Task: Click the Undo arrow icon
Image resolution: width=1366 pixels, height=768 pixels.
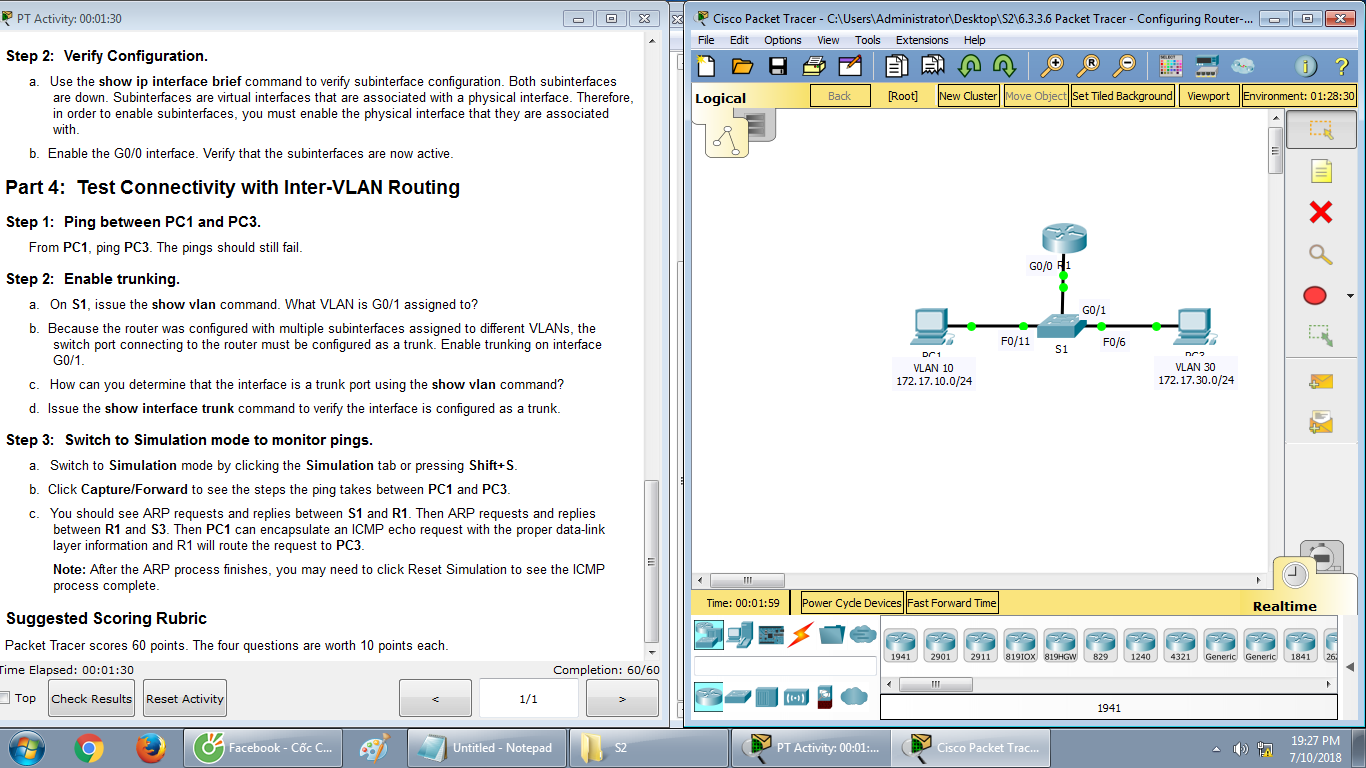Action: [x=969, y=66]
